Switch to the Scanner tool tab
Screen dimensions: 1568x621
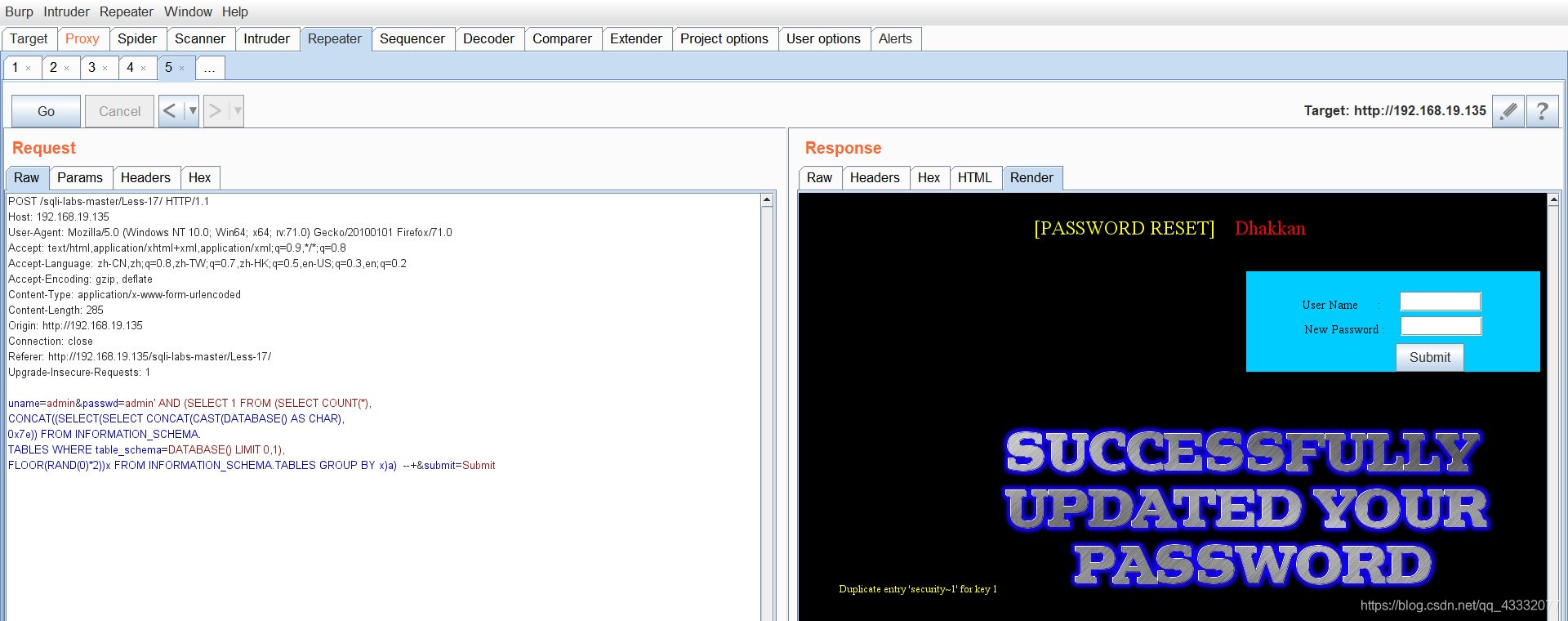pyautogui.click(x=200, y=38)
